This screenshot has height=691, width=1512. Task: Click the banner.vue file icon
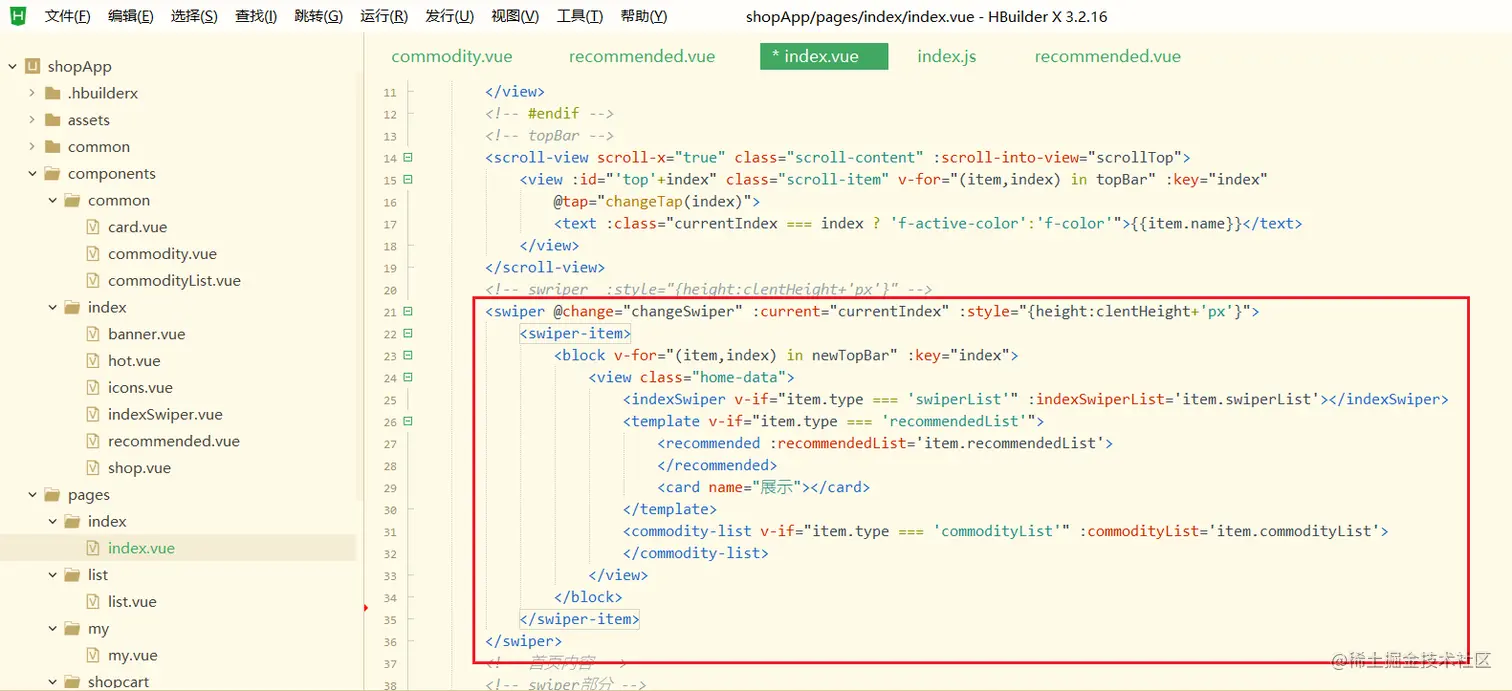[93, 334]
